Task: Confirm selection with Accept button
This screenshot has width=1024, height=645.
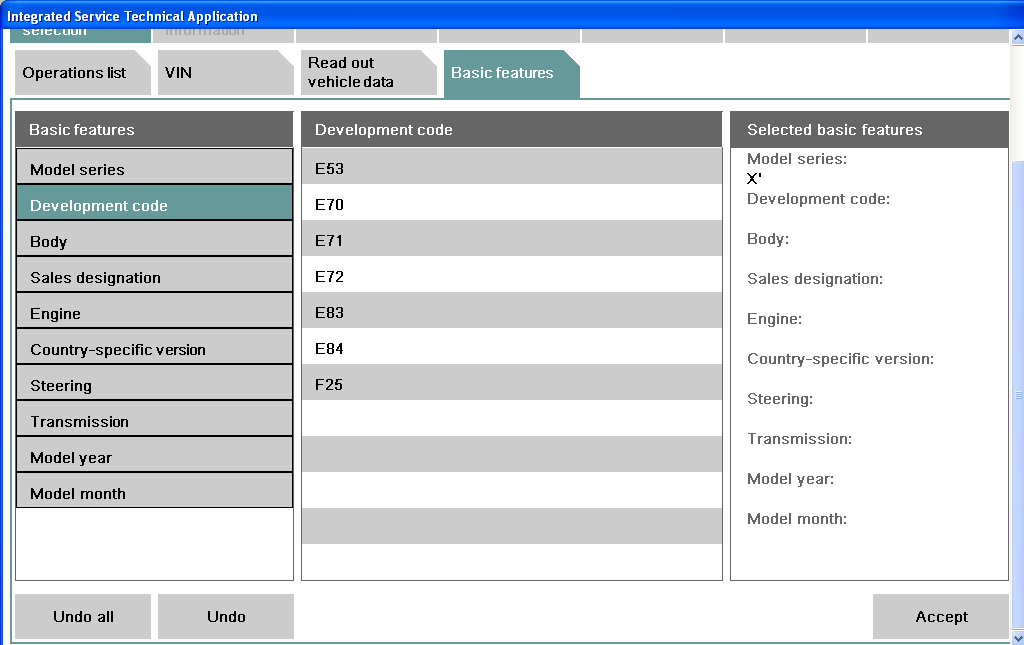Action: pyautogui.click(x=940, y=616)
